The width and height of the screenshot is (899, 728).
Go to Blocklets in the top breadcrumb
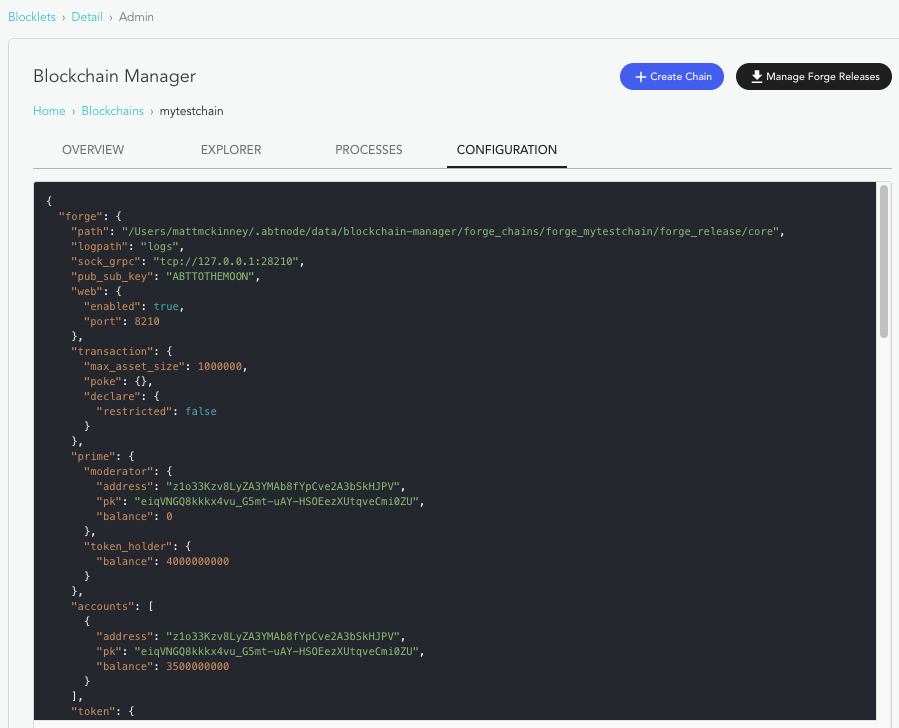click(32, 17)
